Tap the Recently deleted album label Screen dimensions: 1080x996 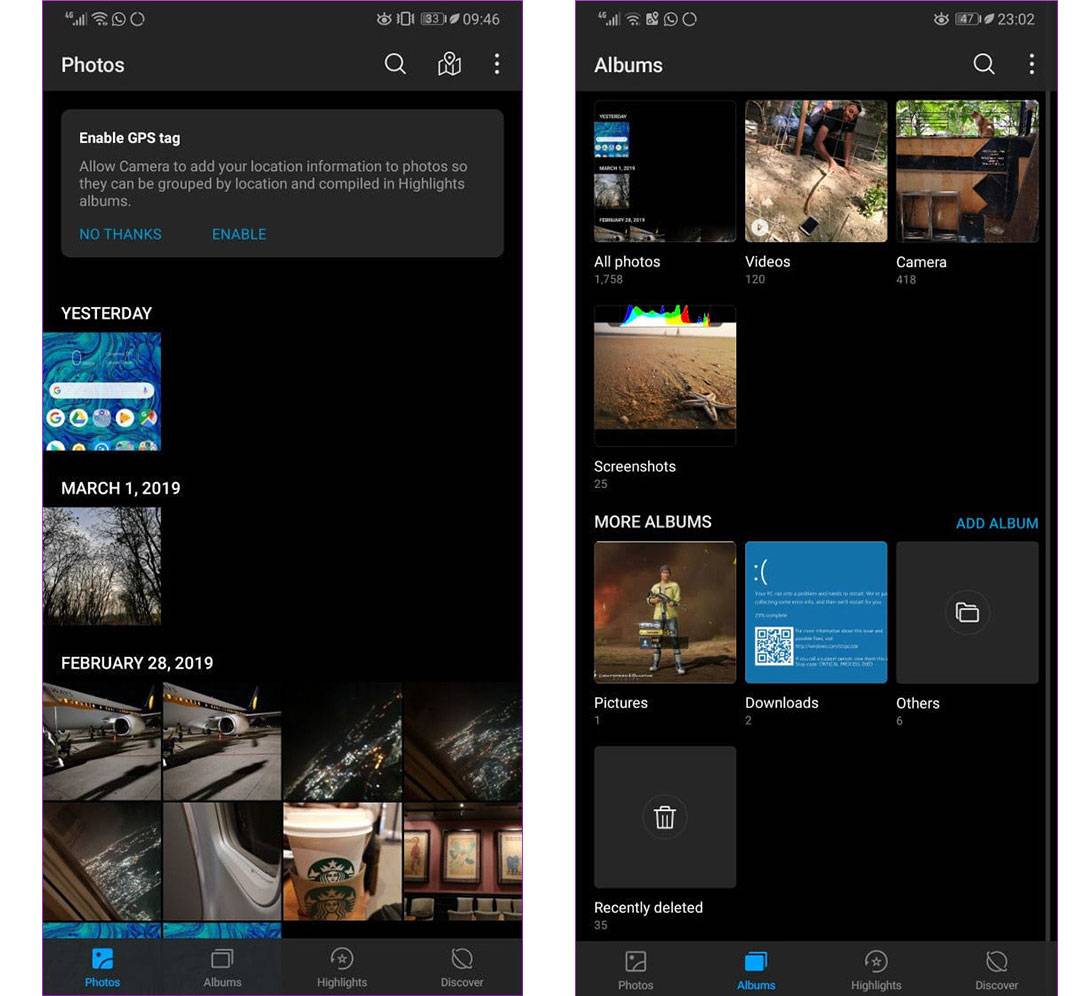click(648, 908)
